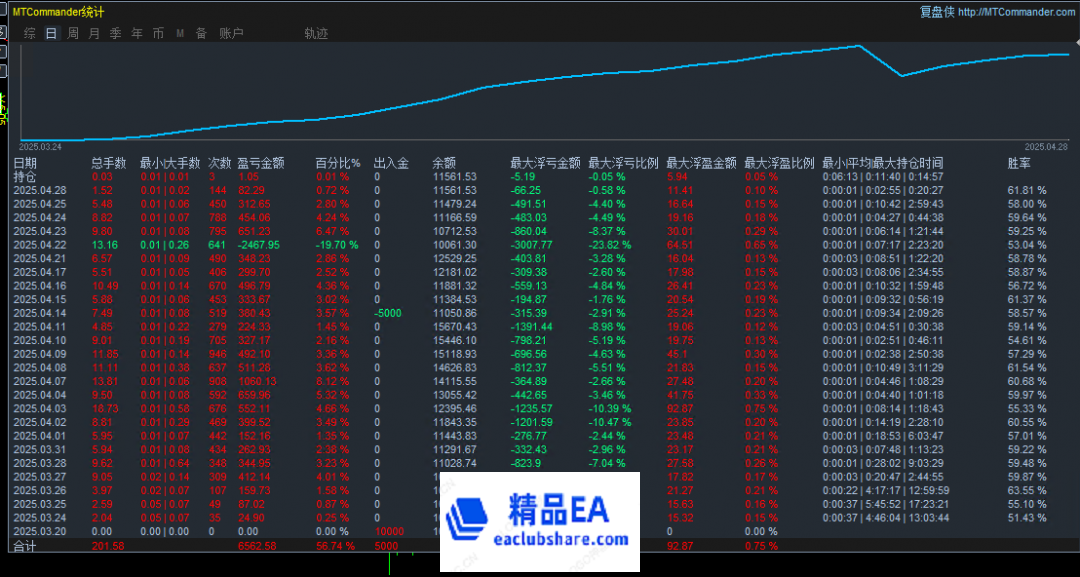Click the 最大浮亏金额 column header

click(545, 163)
